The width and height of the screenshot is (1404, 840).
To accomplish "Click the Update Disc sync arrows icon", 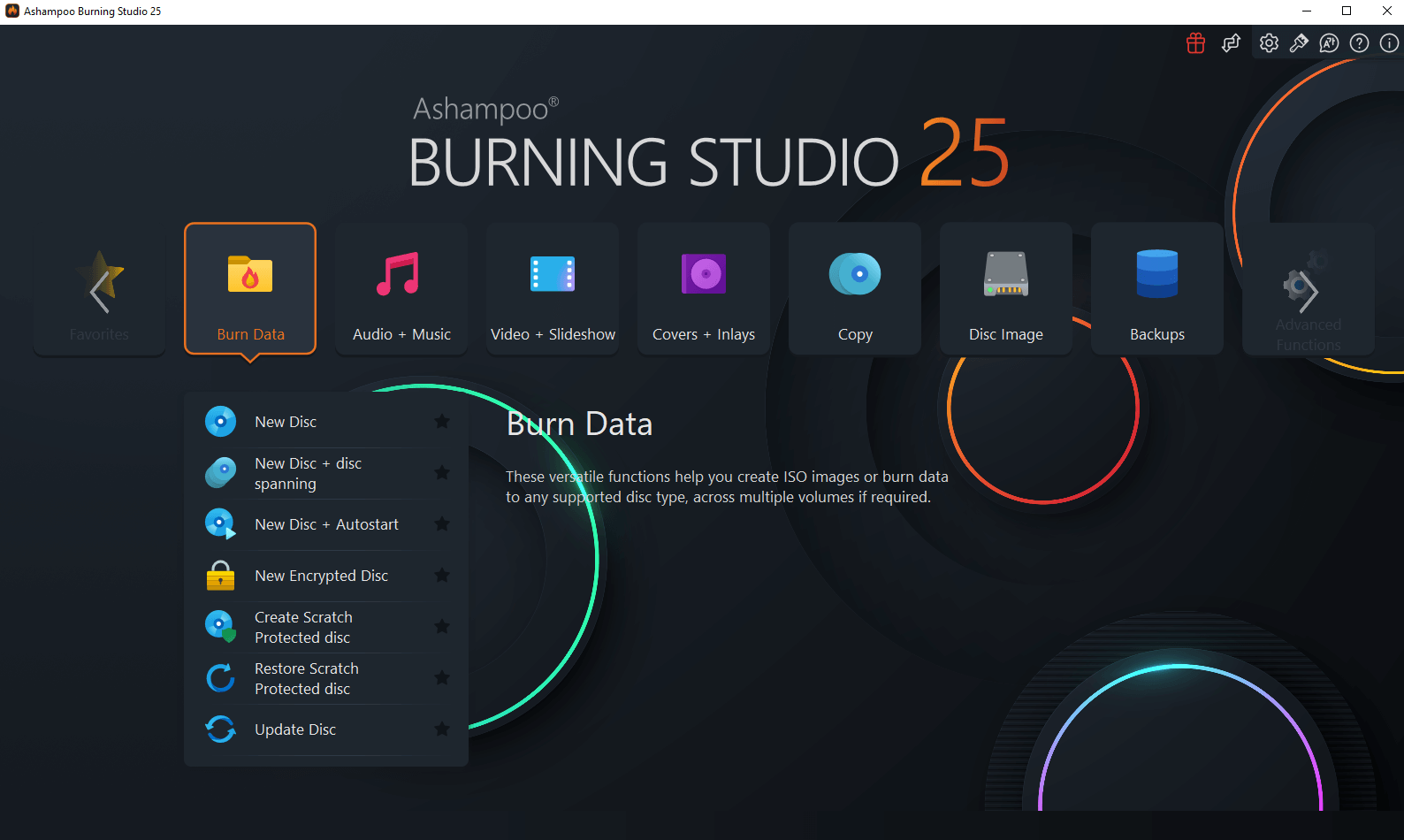I will [220, 729].
